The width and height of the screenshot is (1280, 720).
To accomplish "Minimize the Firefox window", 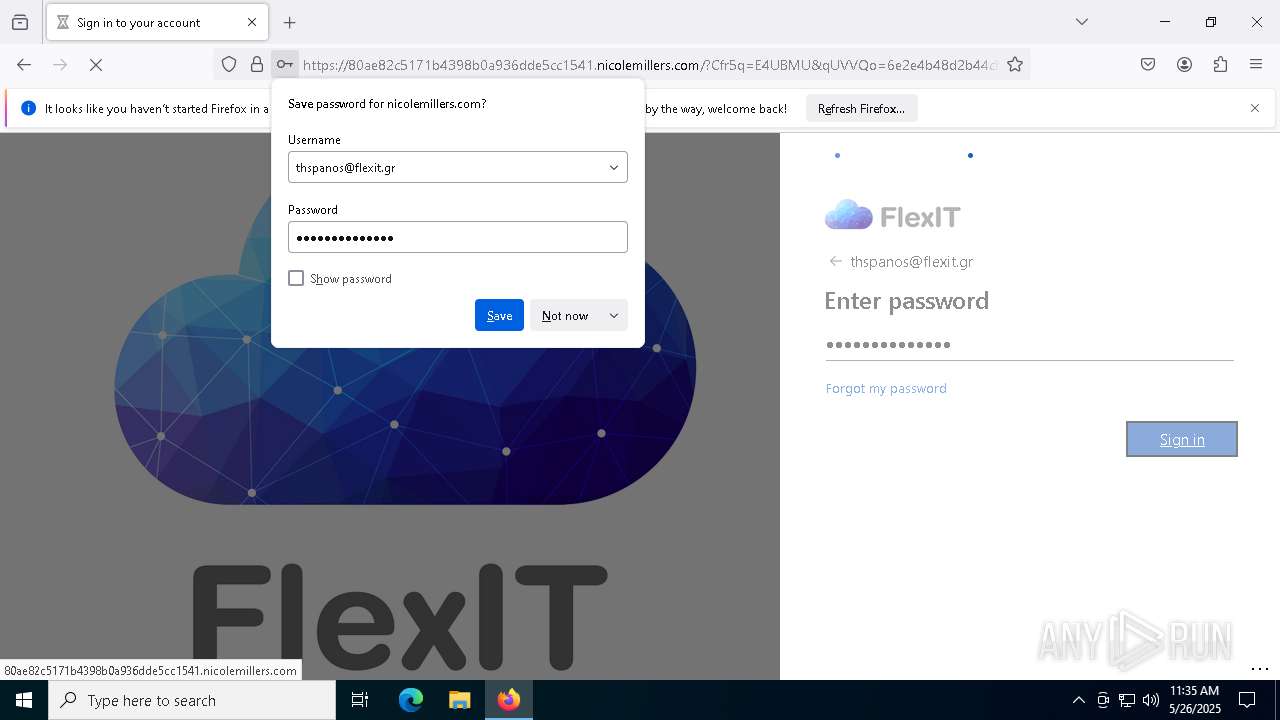I will [1165, 22].
